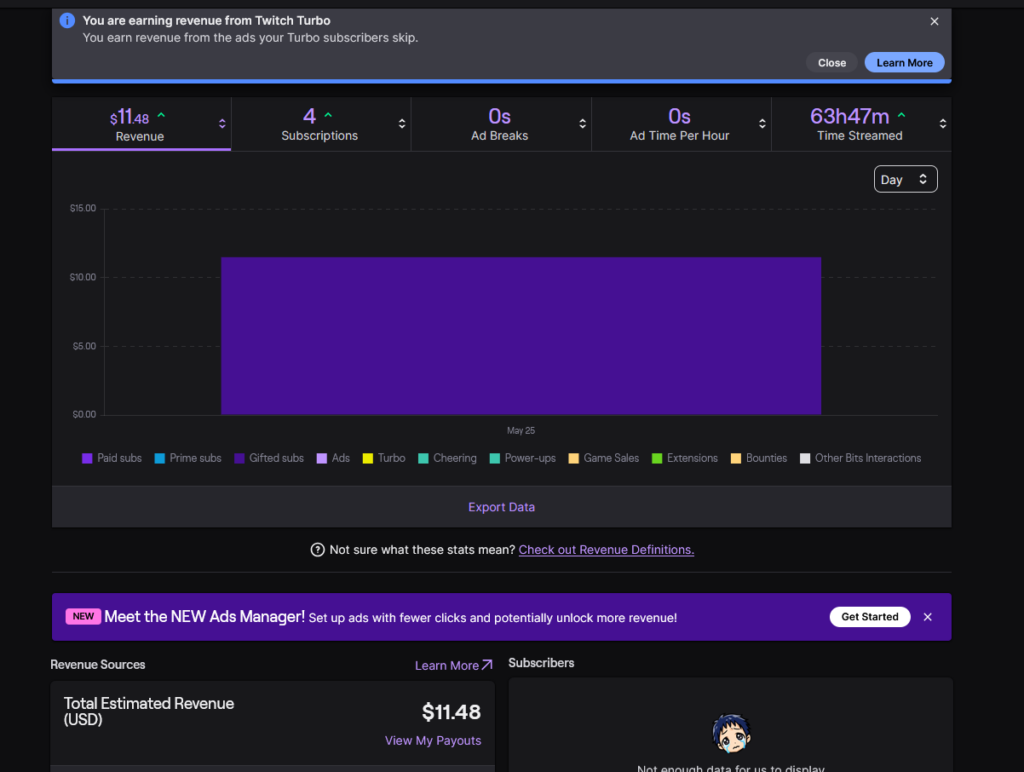The height and width of the screenshot is (772, 1024).
Task: Click the Close button in Turbo banner
Action: click(x=831, y=63)
